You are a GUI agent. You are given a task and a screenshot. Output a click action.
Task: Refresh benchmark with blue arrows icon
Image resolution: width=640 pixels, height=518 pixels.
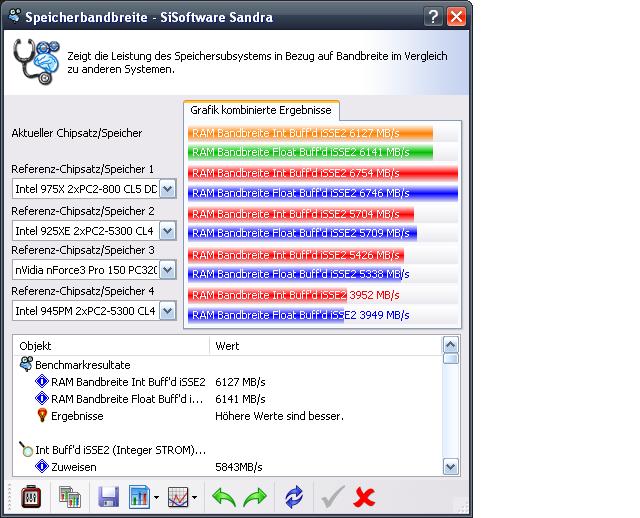tap(294, 497)
